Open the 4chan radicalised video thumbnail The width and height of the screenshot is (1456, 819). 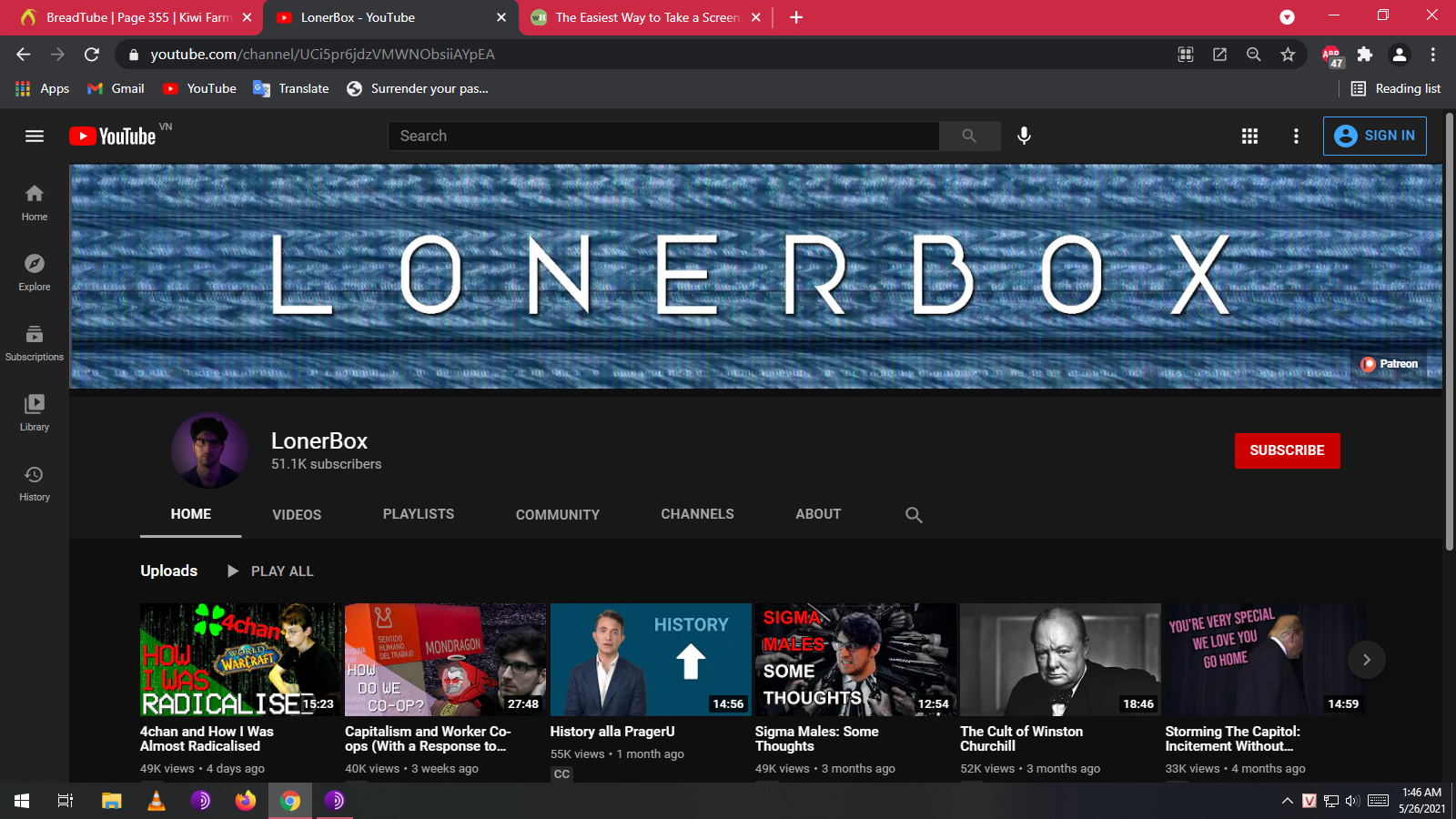click(x=240, y=660)
